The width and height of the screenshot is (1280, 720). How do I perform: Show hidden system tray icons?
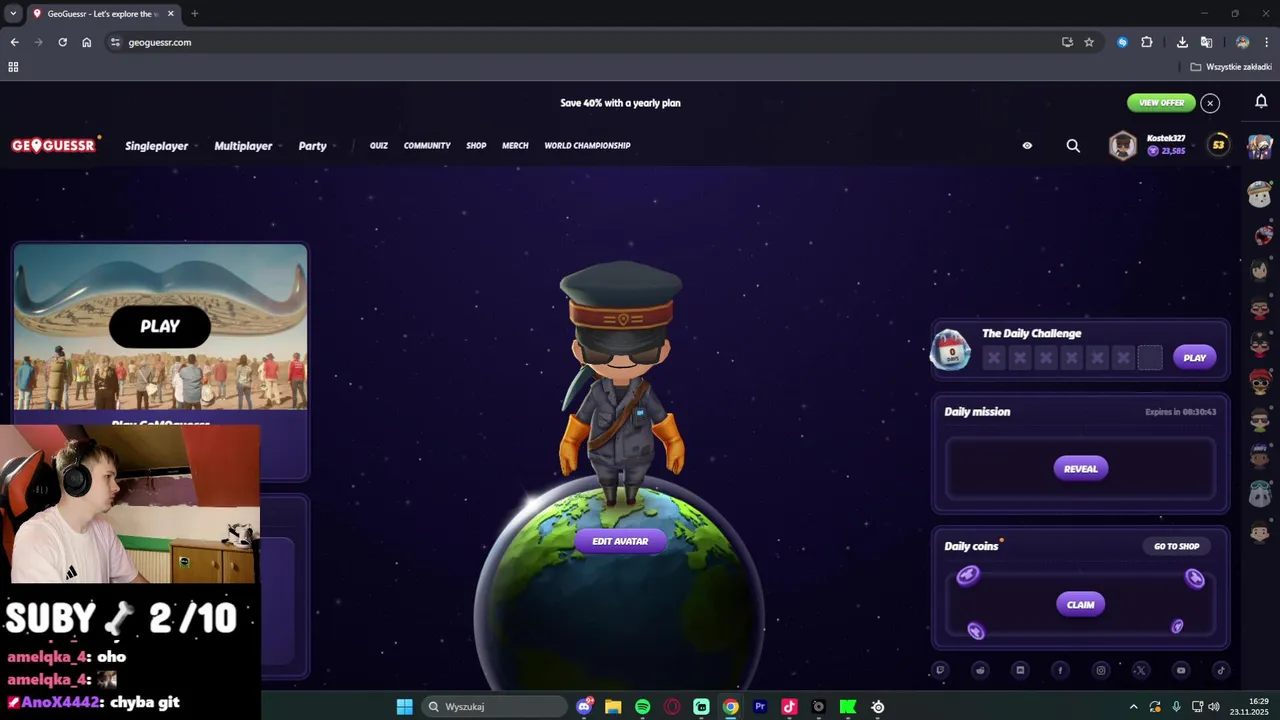click(x=1133, y=707)
